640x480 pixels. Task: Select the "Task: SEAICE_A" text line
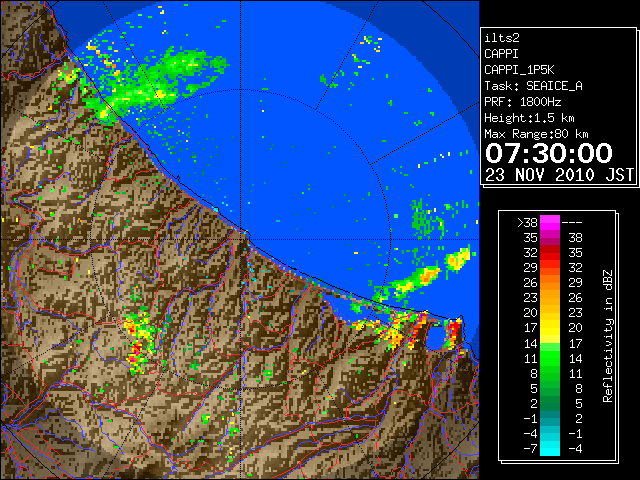coord(533,86)
